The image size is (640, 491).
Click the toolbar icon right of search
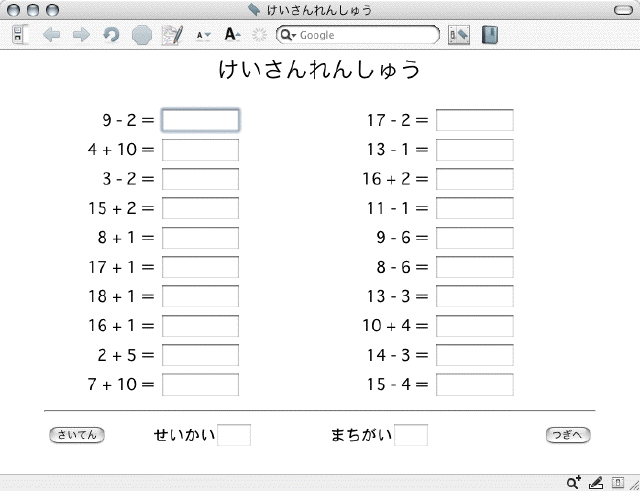[x=459, y=35]
